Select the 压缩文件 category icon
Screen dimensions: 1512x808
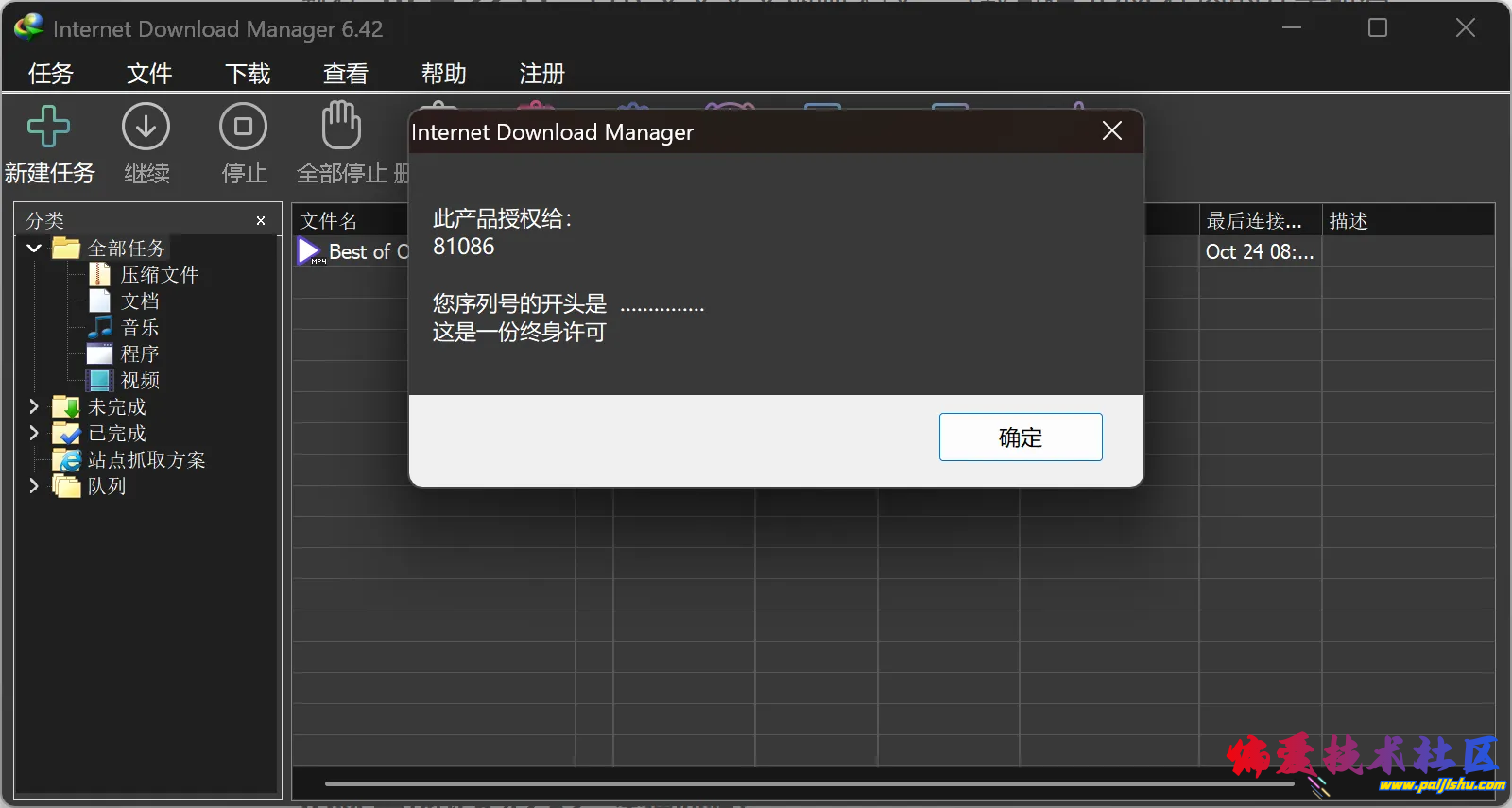tap(100, 275)
